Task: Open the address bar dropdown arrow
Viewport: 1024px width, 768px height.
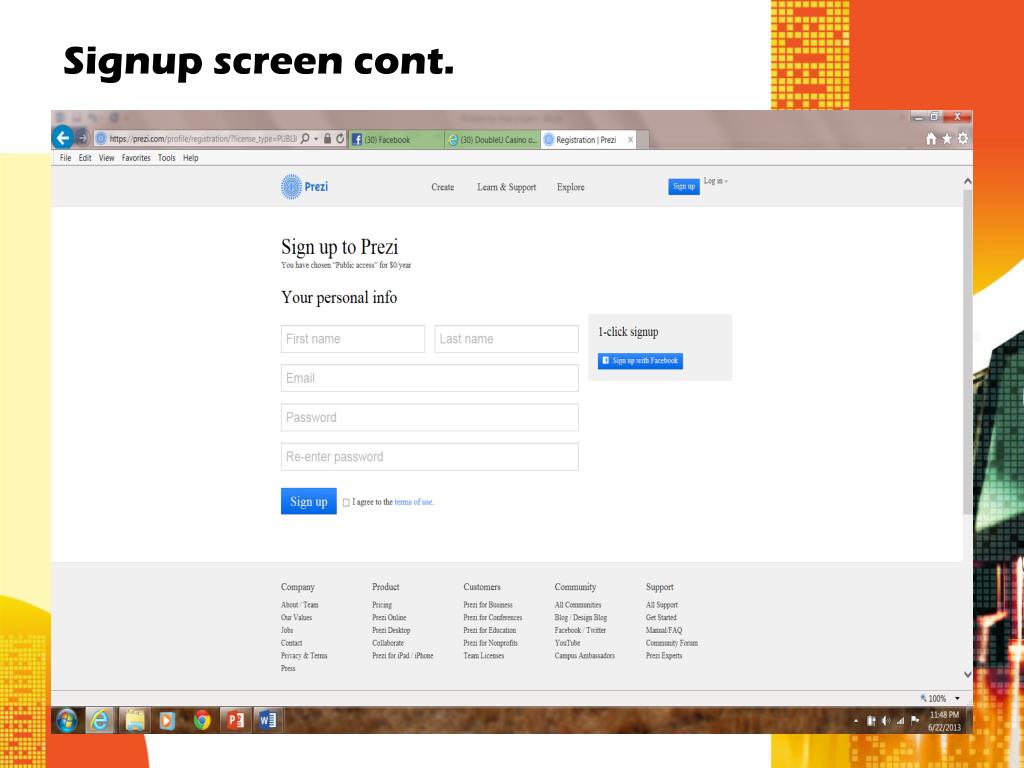Action: pos(316,139)
